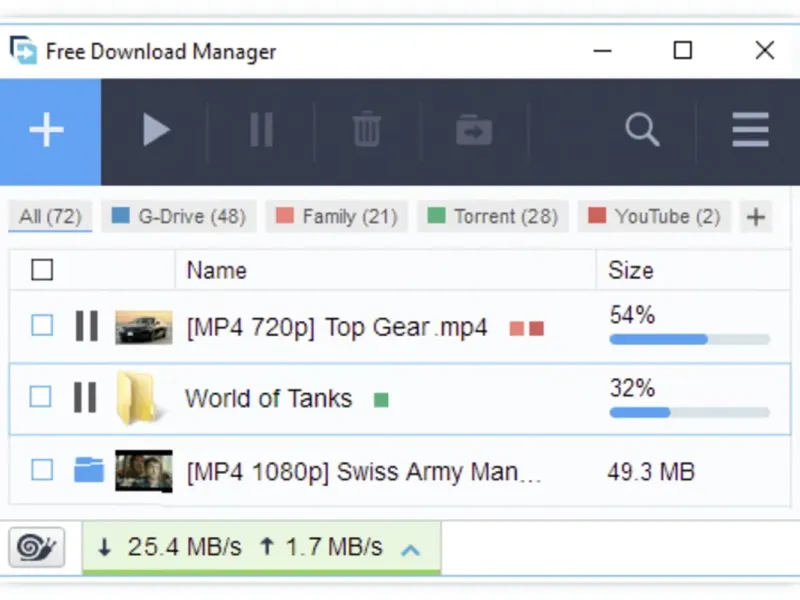Click the move to folder toolbar icon
Screen dimensions: 800x600
(x=474, y=130)
